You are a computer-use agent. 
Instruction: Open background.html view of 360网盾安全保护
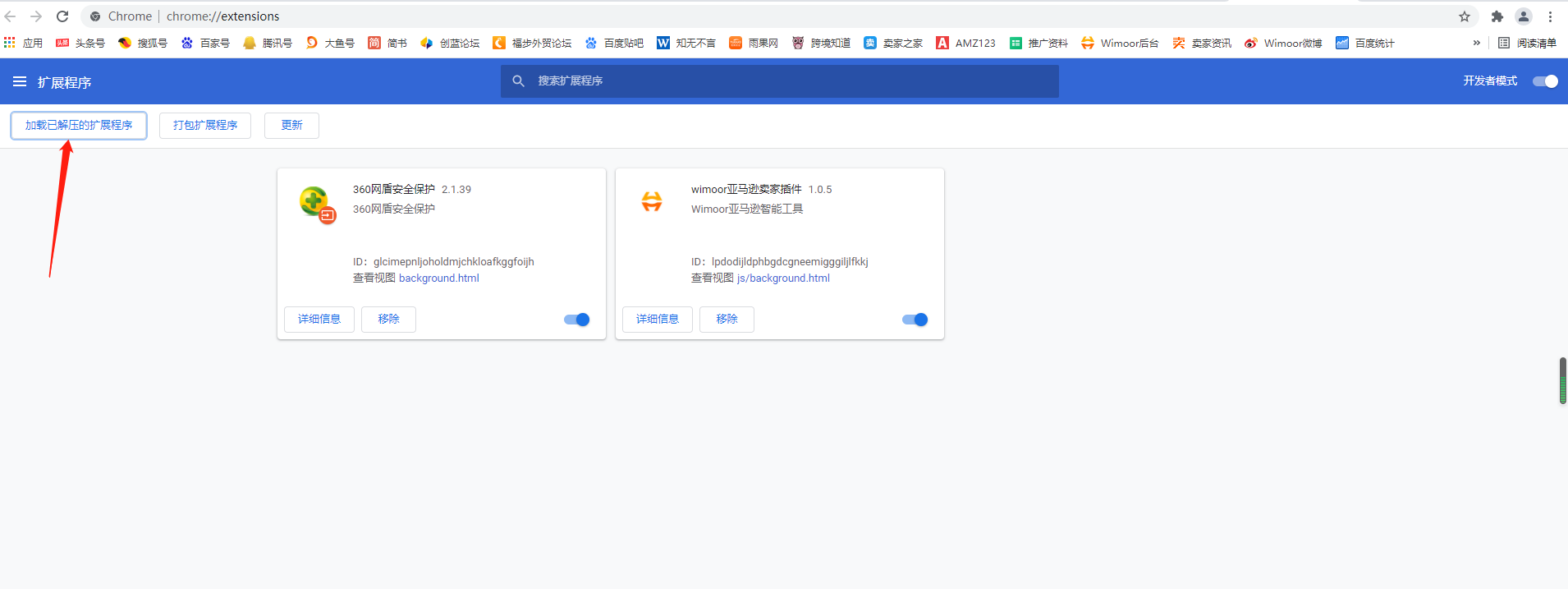tap(439, 278)
